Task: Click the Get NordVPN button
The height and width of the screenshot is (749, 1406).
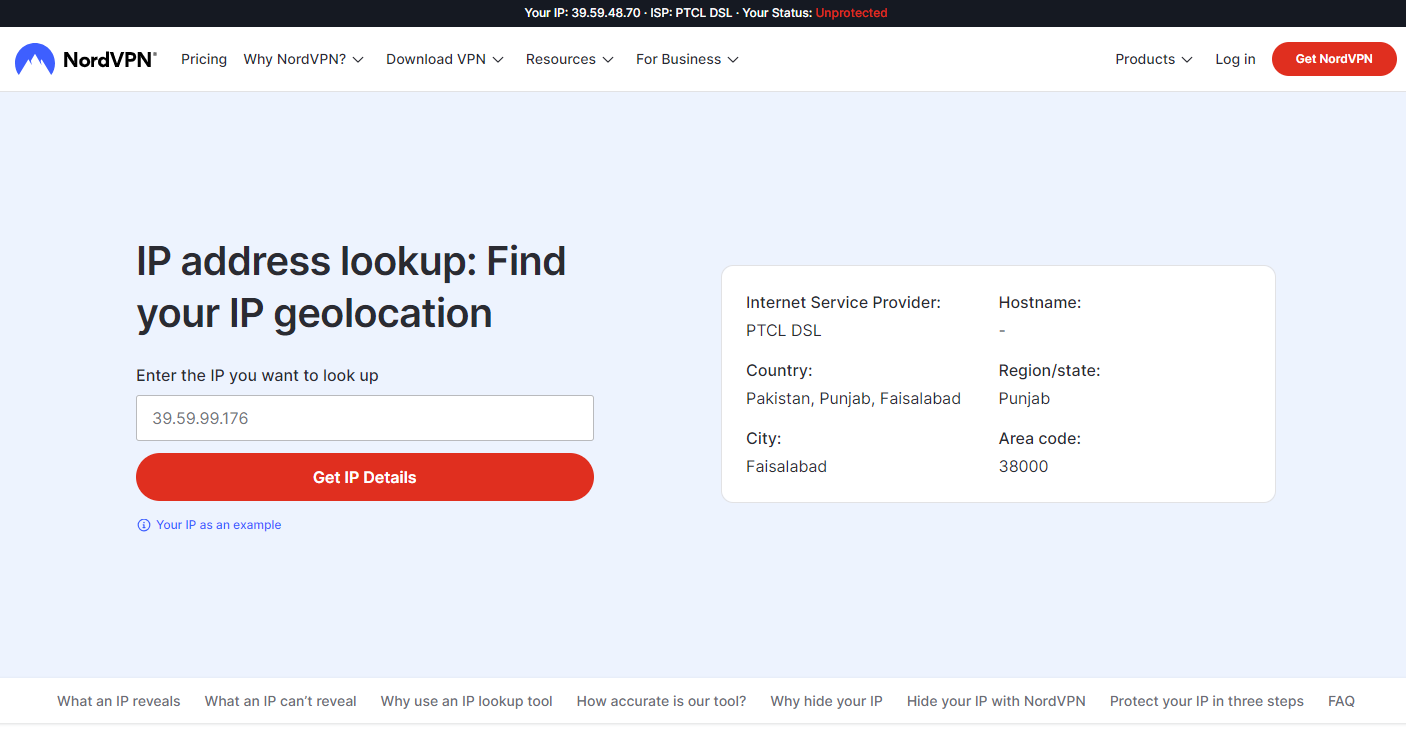Action: point(1334,59)
